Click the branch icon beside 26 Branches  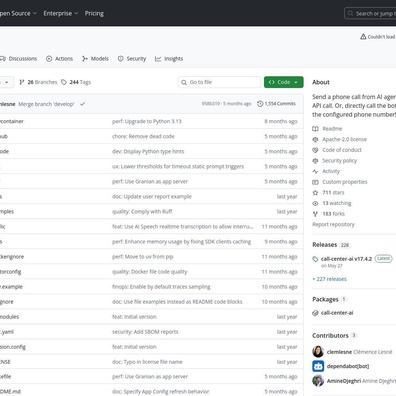(22, 82)
